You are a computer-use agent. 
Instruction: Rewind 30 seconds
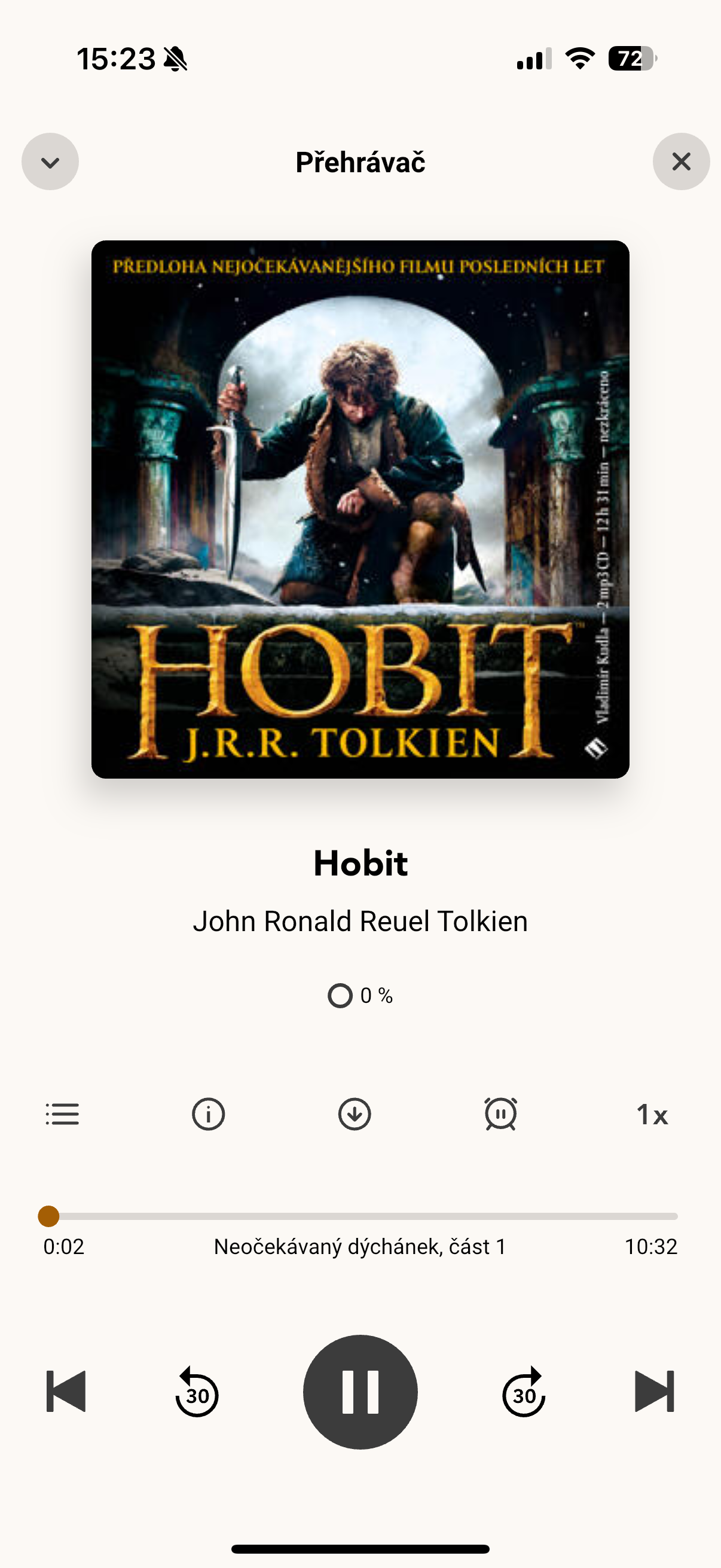click(x=197, y=1392)
